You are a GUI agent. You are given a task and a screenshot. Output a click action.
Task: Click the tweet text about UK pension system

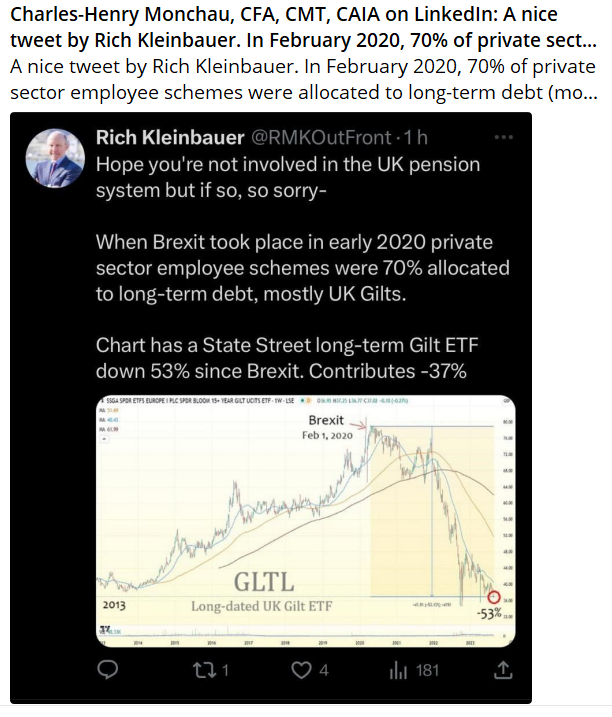288,176
